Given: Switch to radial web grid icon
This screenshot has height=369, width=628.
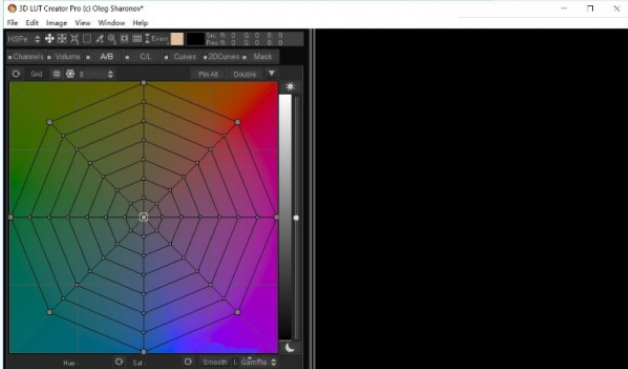Looking at the screenshot, I should (x=70, y=74).
